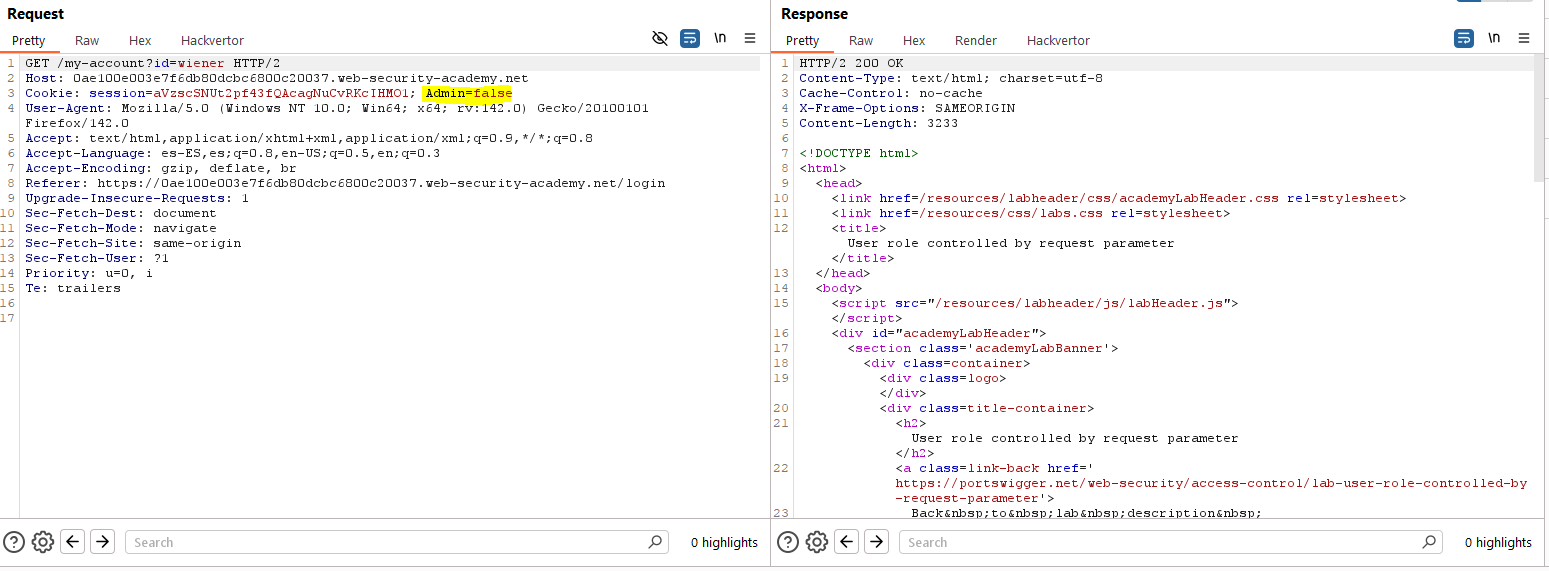This screenshot has width=1549, height=571.
Task: Open Response search help icon
Action: [788, 542]
